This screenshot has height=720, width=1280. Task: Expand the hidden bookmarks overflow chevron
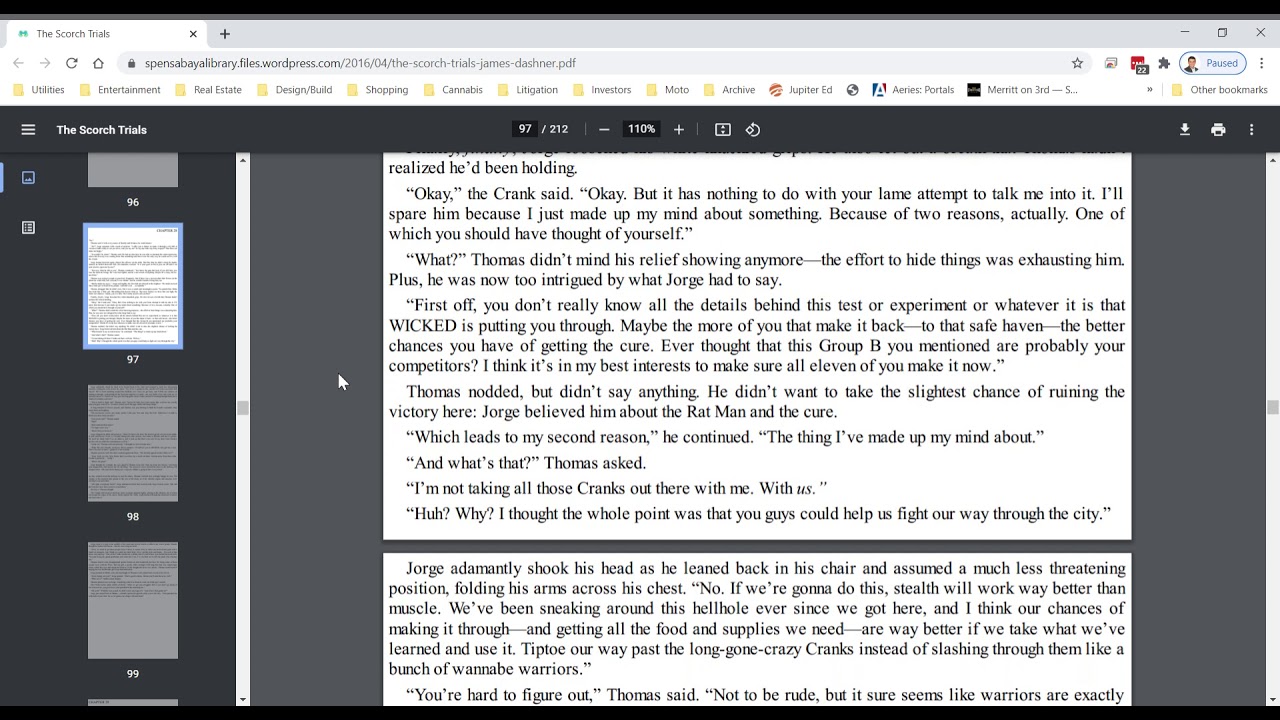tap(1149, 90)
